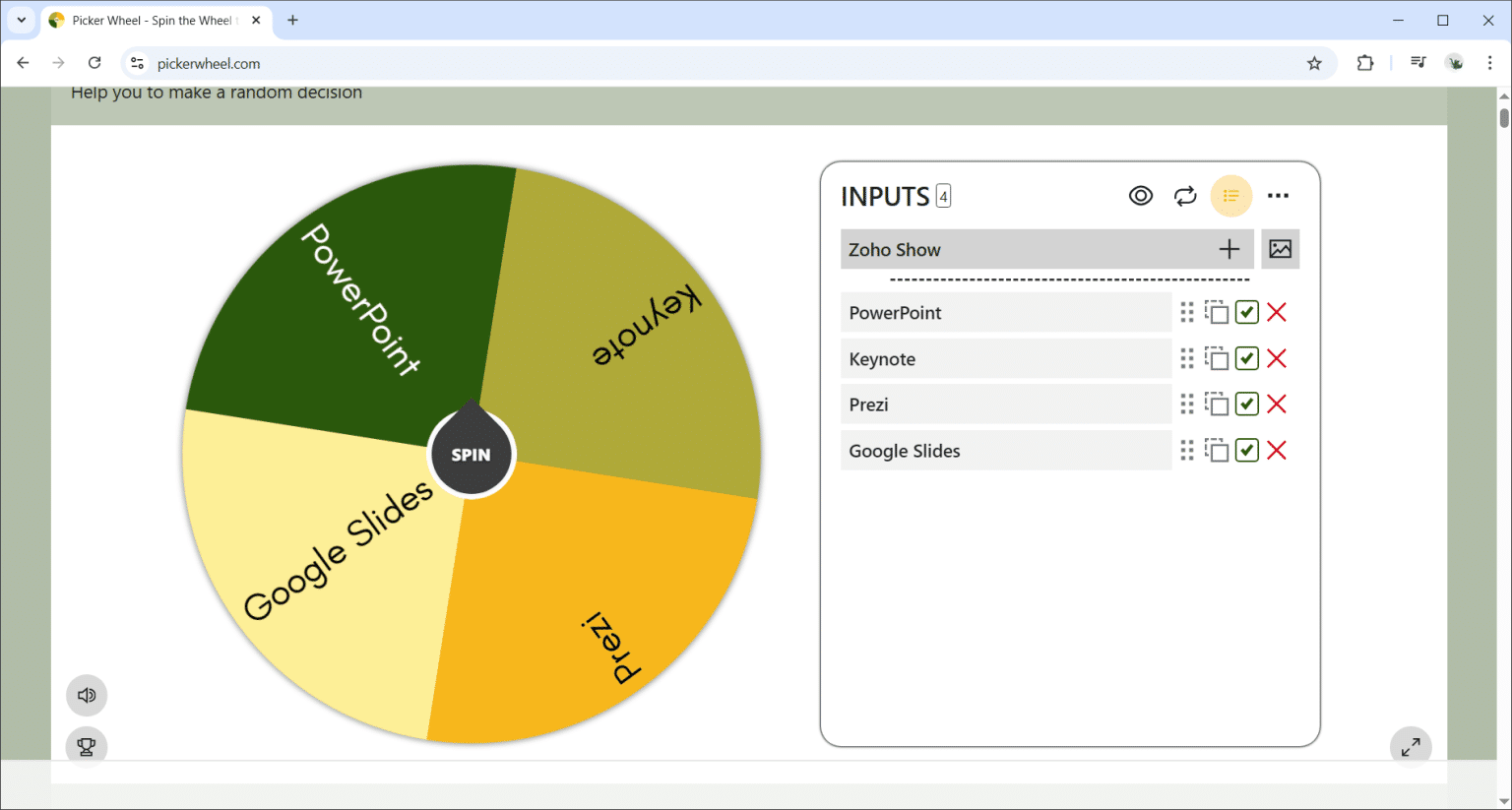The width and height of the screenshot is (1512, 810).
Task: Click the hide inputs eye icon
Action: point(1140,195)
